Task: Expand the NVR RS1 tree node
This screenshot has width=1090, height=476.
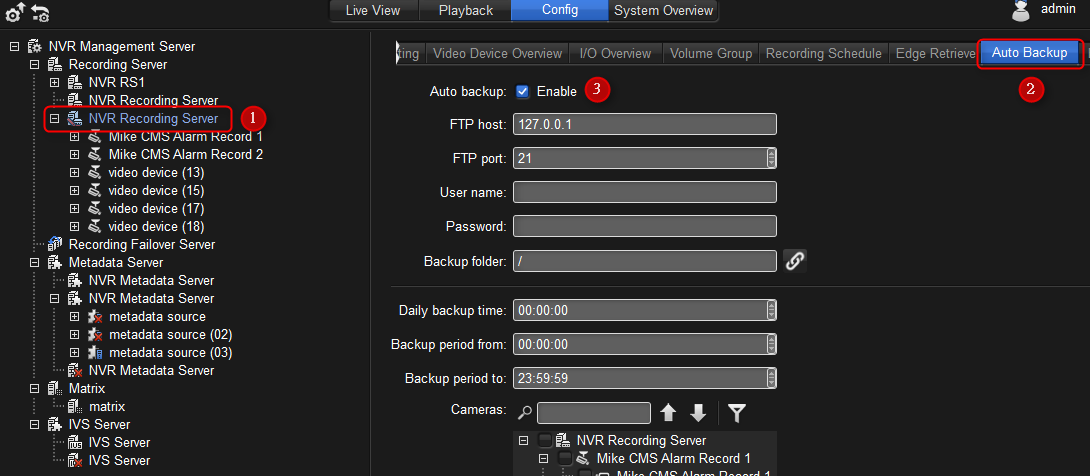Action: (54, 82)
